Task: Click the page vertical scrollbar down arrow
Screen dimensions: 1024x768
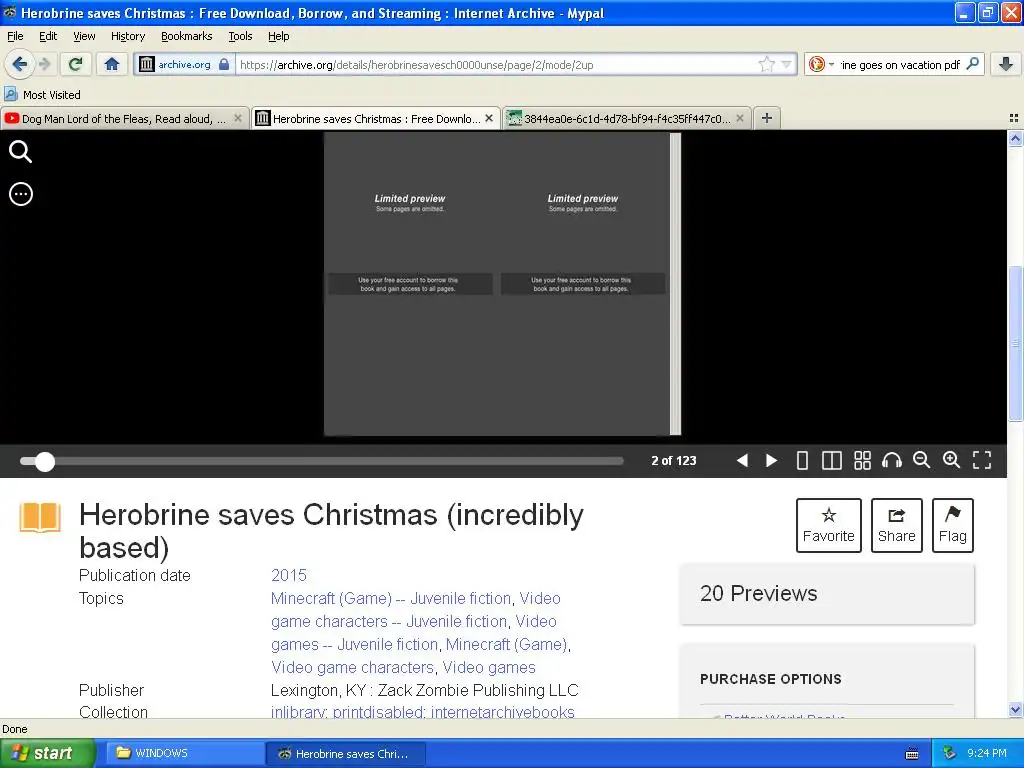Action: pyautogui.click(x=1015, y=709)
